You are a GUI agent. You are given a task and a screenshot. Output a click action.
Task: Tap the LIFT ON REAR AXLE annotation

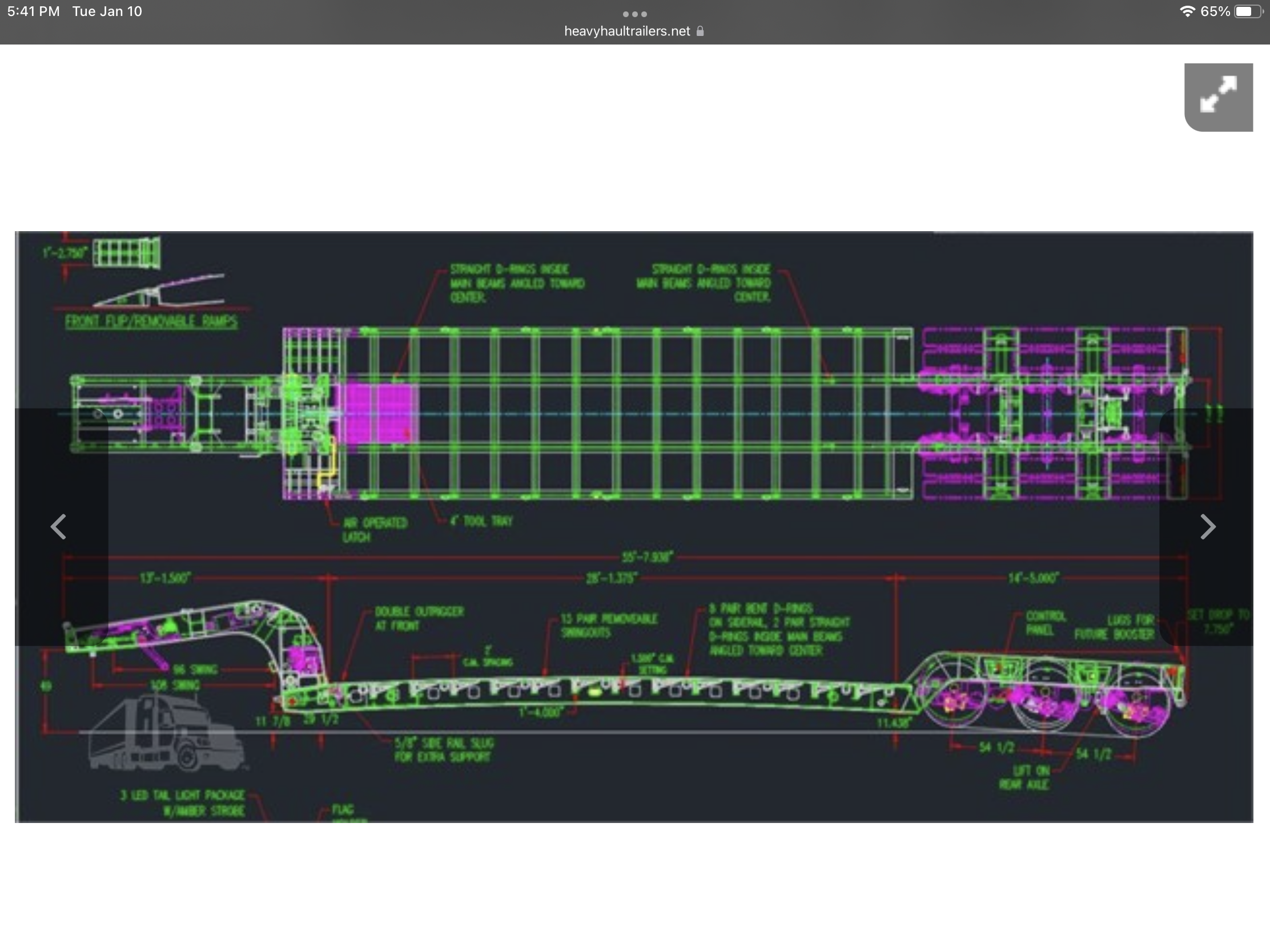(1024, 777)
